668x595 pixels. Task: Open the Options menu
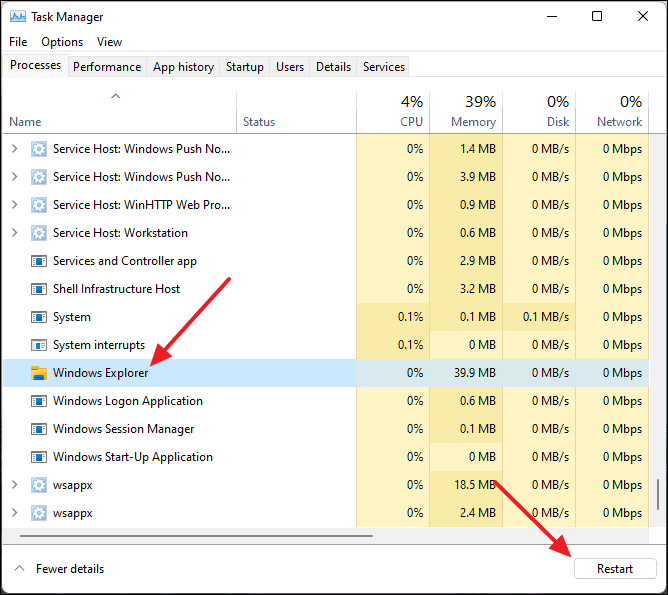[x=62, y=42]
